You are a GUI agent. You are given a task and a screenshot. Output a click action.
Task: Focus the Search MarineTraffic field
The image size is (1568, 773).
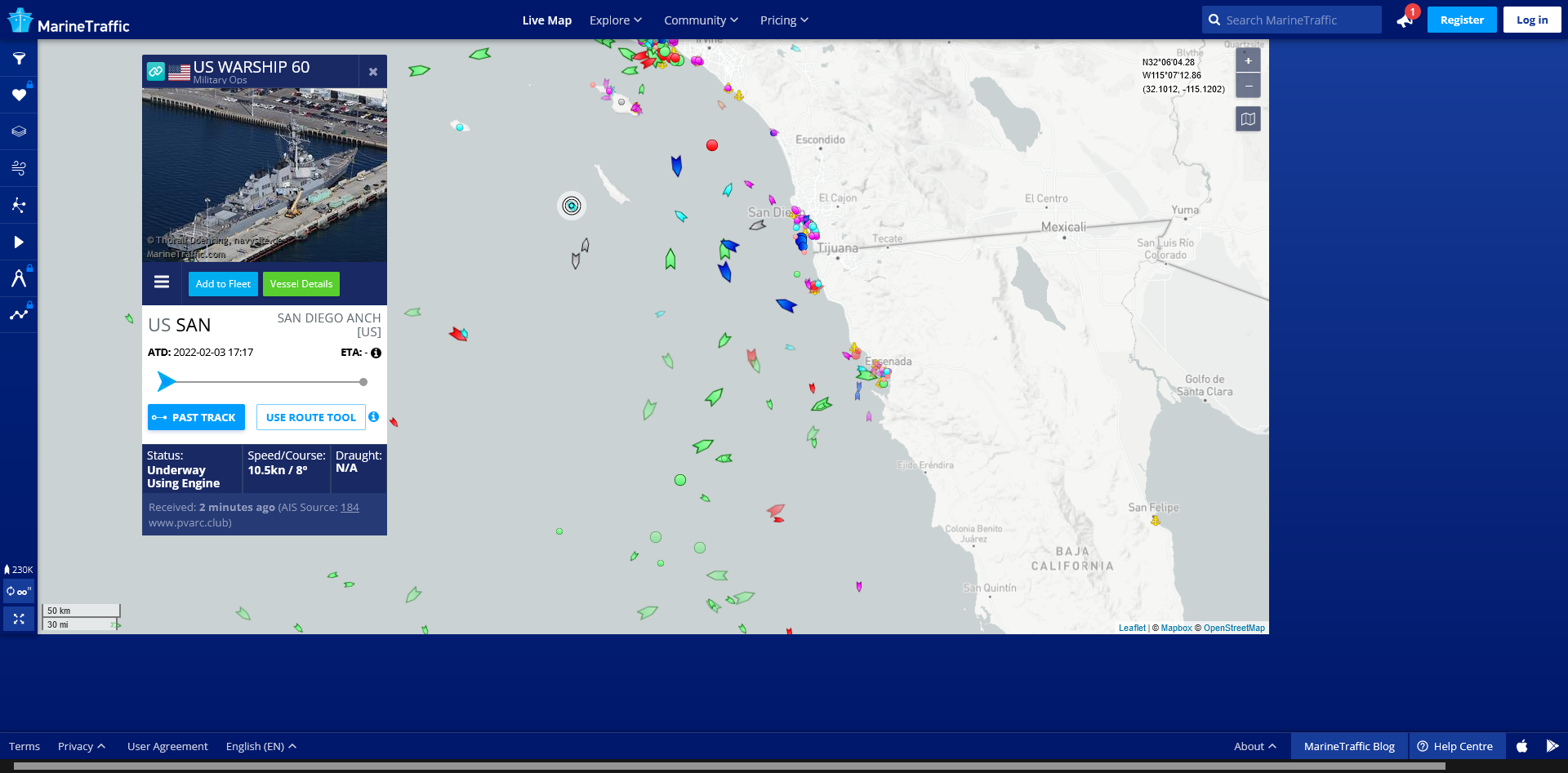click(x=1292, y=20)
